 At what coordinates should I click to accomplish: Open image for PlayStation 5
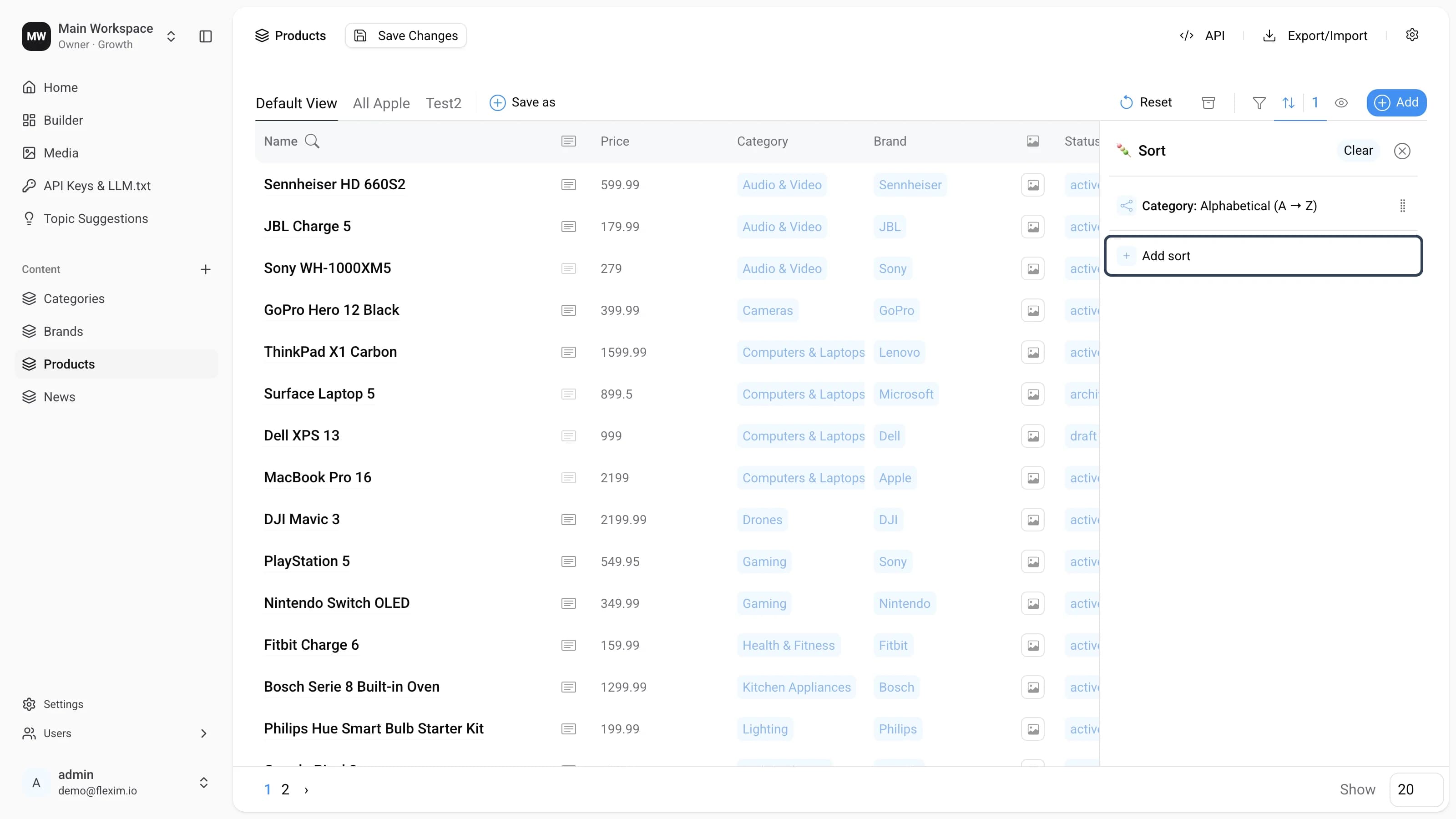tap(1033, 561)
